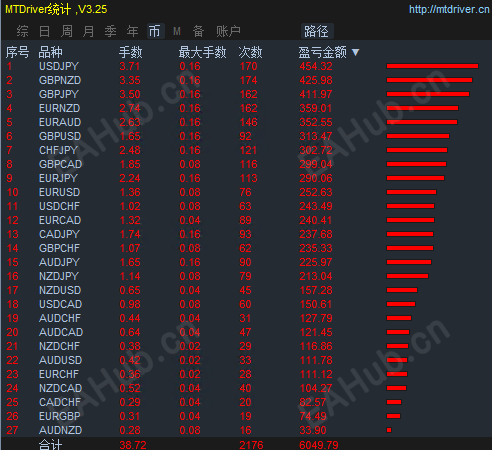Select the 年 yearly tab
The height and width of the screenshot is (450, 492).
tap(132, 31)
